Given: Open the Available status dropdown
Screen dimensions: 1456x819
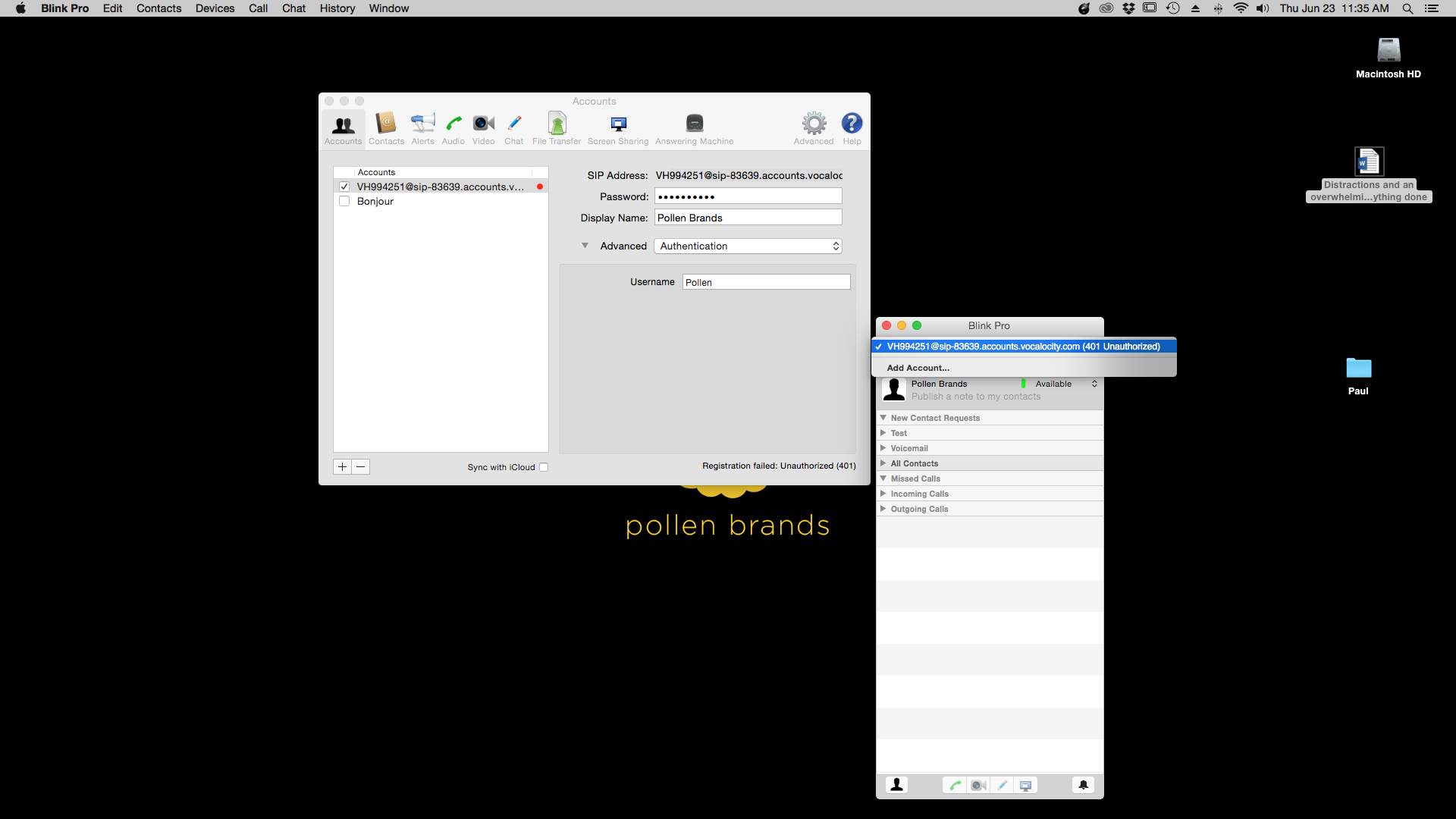Looking at the screenshot, I should (1065, 384).
